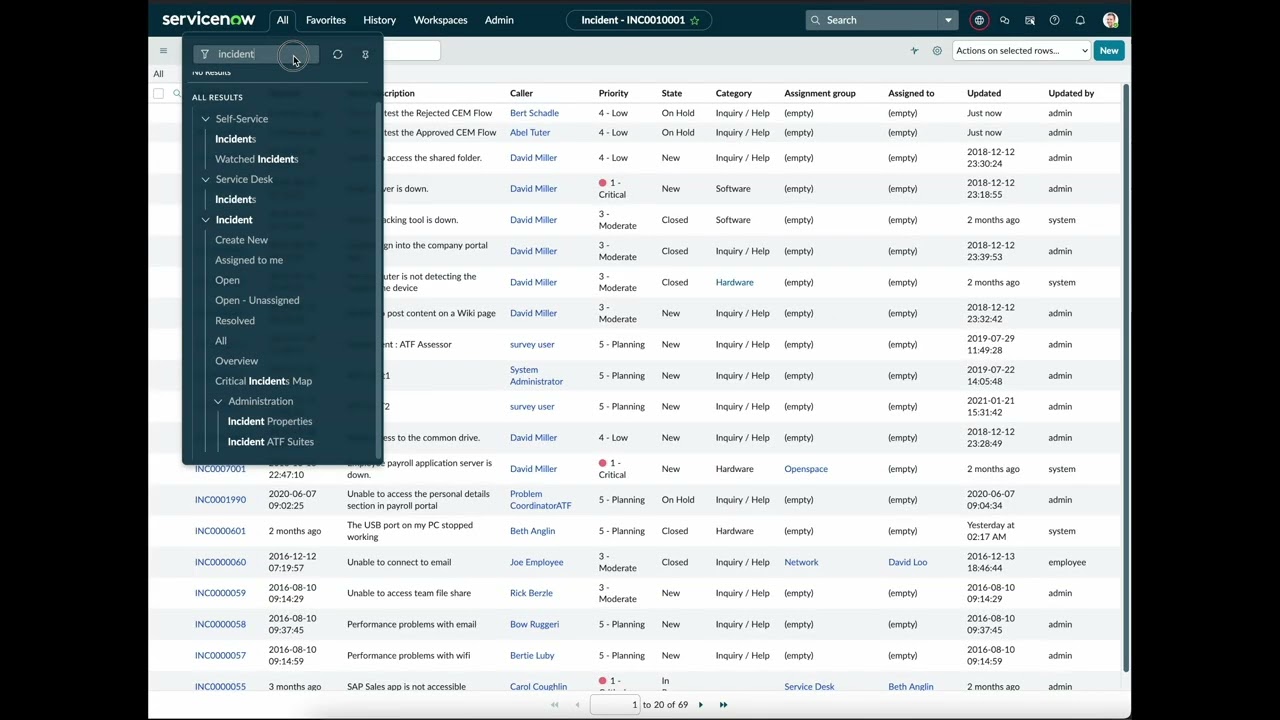The image size is (1280, 720).
Task: Click the search magnifier icon in header
Action: (816, 20)
